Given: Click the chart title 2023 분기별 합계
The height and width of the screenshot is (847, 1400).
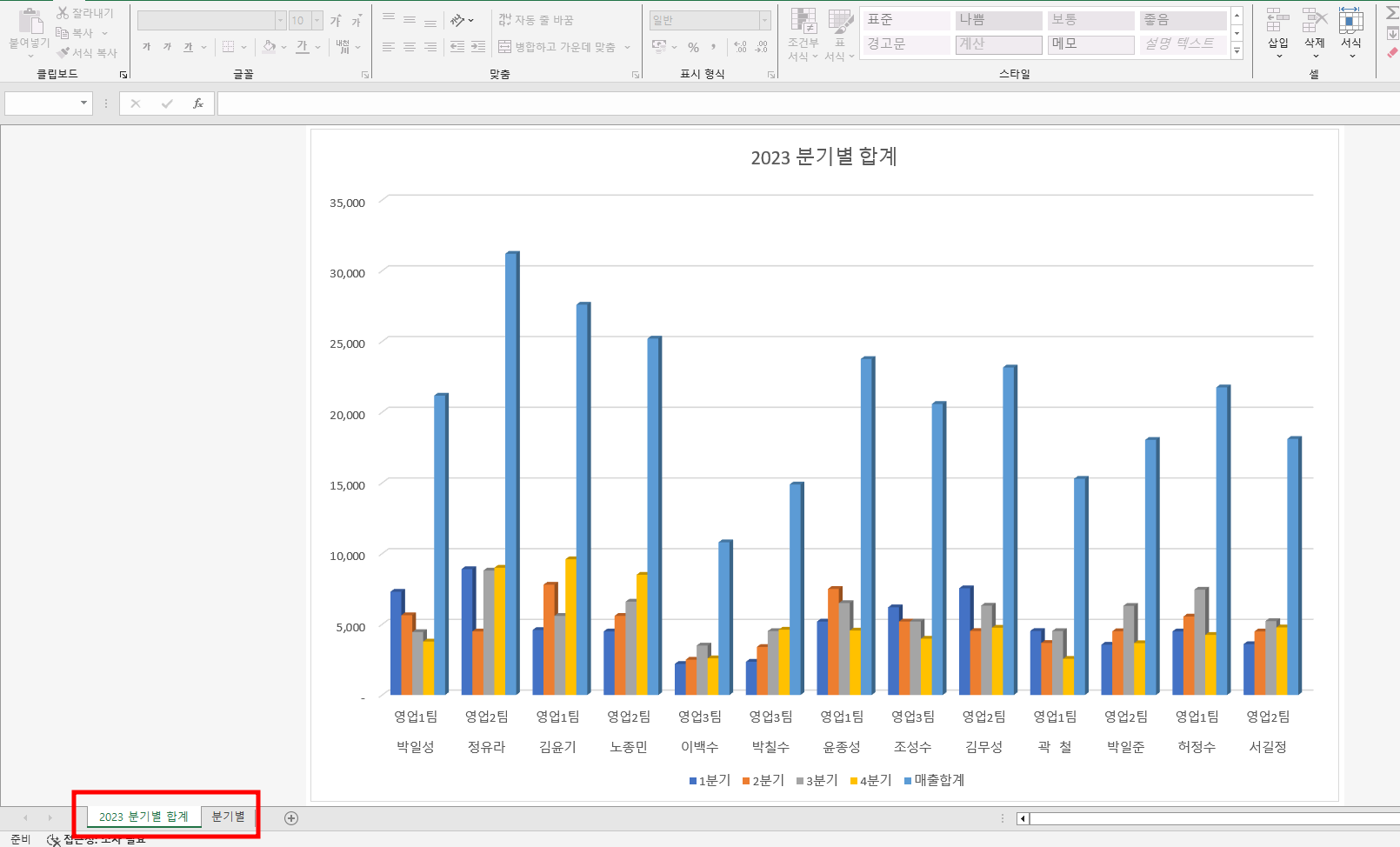Looking at the screenshot, I should pos(823,157).
